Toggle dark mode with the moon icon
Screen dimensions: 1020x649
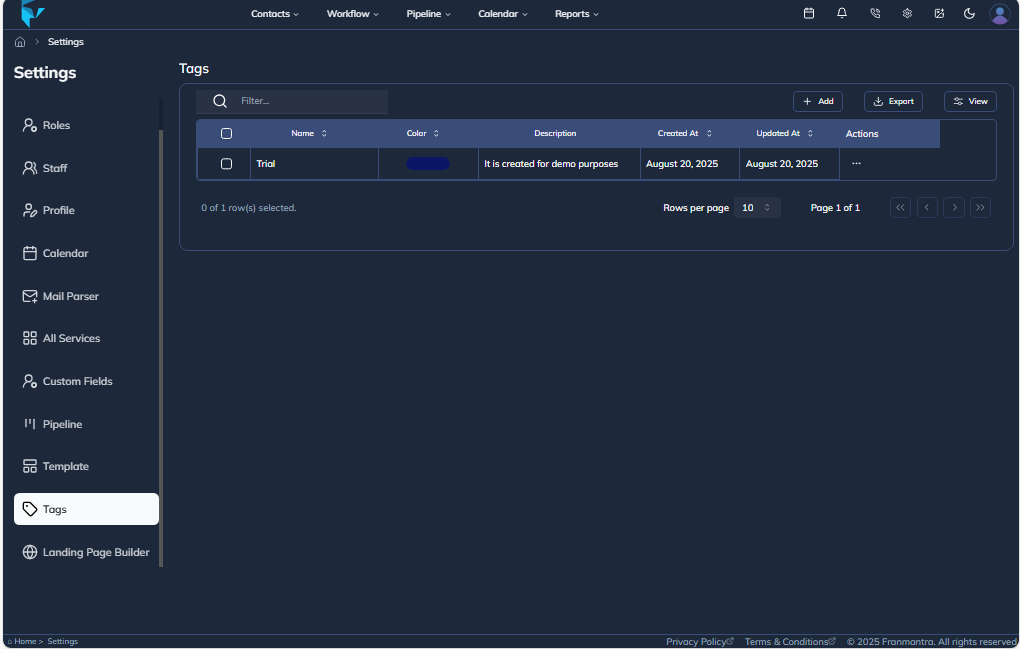[x=969, y=14]
